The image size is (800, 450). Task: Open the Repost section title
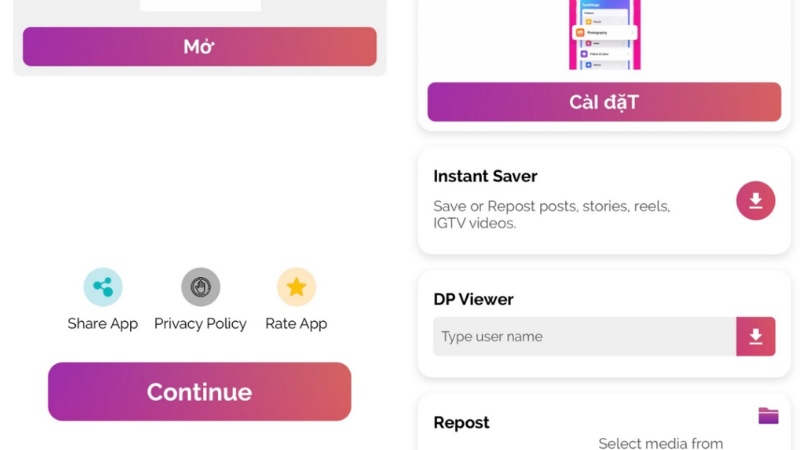coord(461,423)
